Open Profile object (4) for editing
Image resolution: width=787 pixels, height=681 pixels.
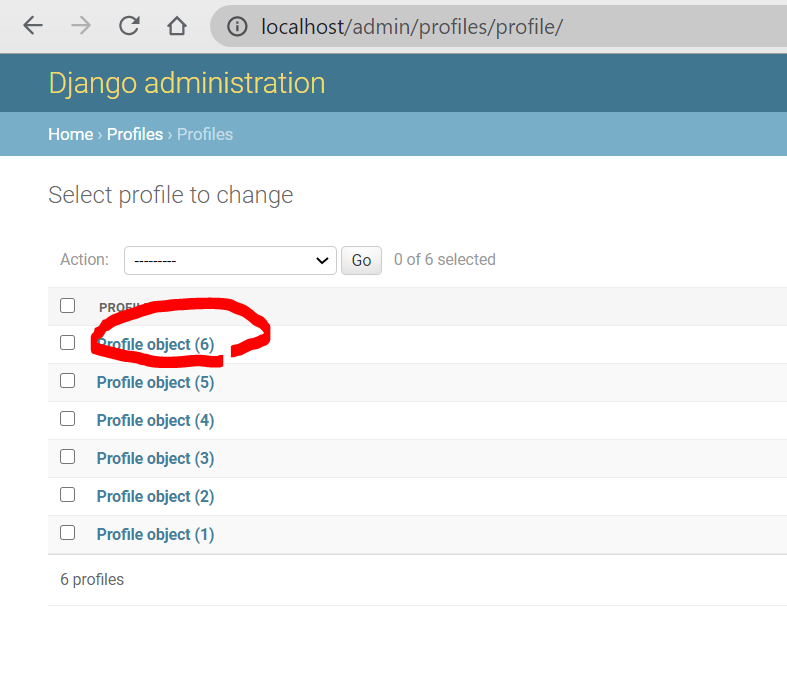click(x=156, y=421)
